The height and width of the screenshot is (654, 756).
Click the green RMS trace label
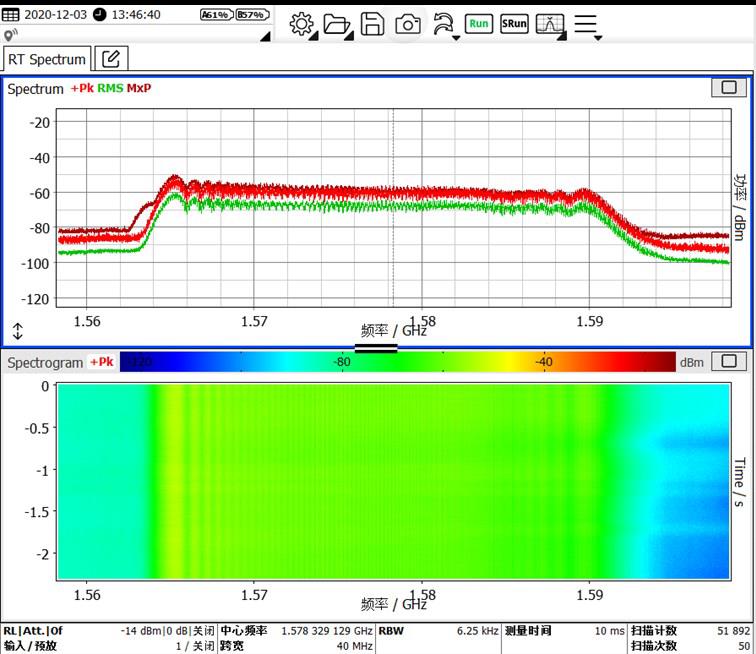click(110, 89)
